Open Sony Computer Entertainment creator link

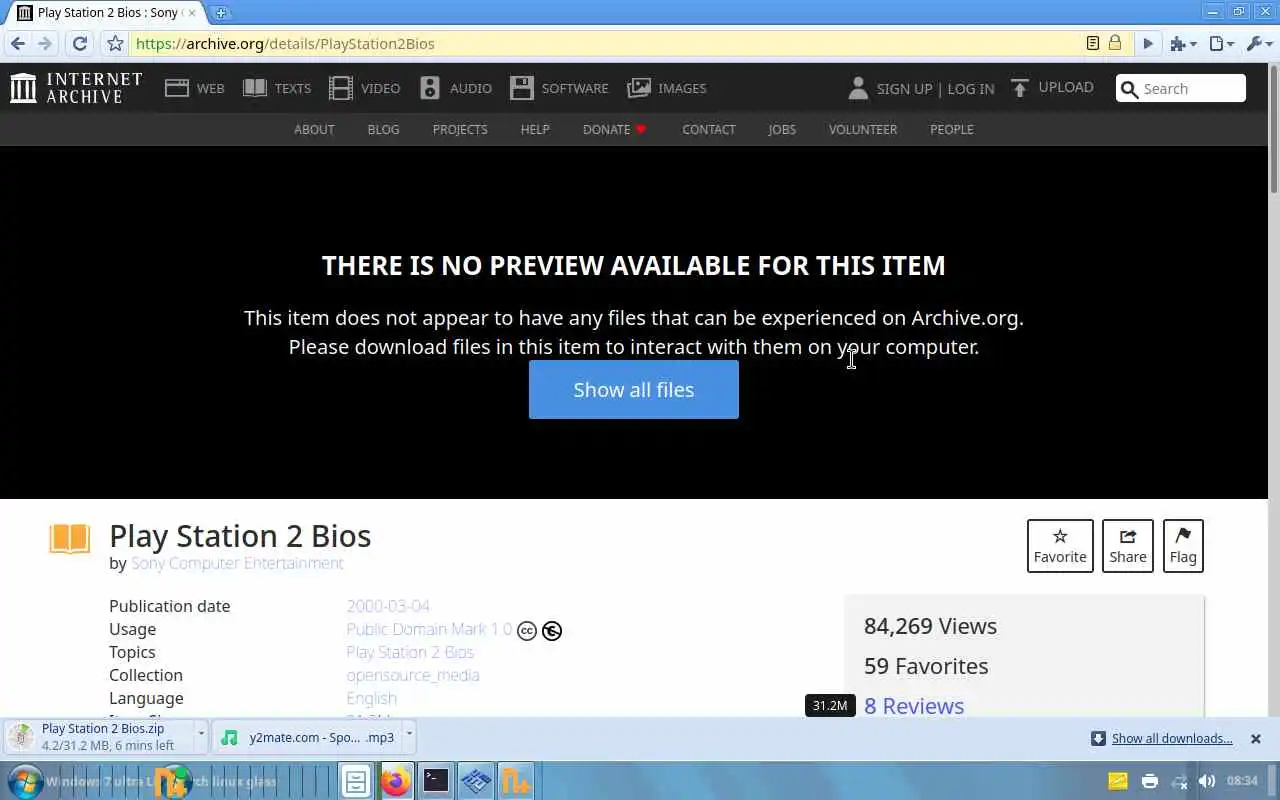point(237,563)
